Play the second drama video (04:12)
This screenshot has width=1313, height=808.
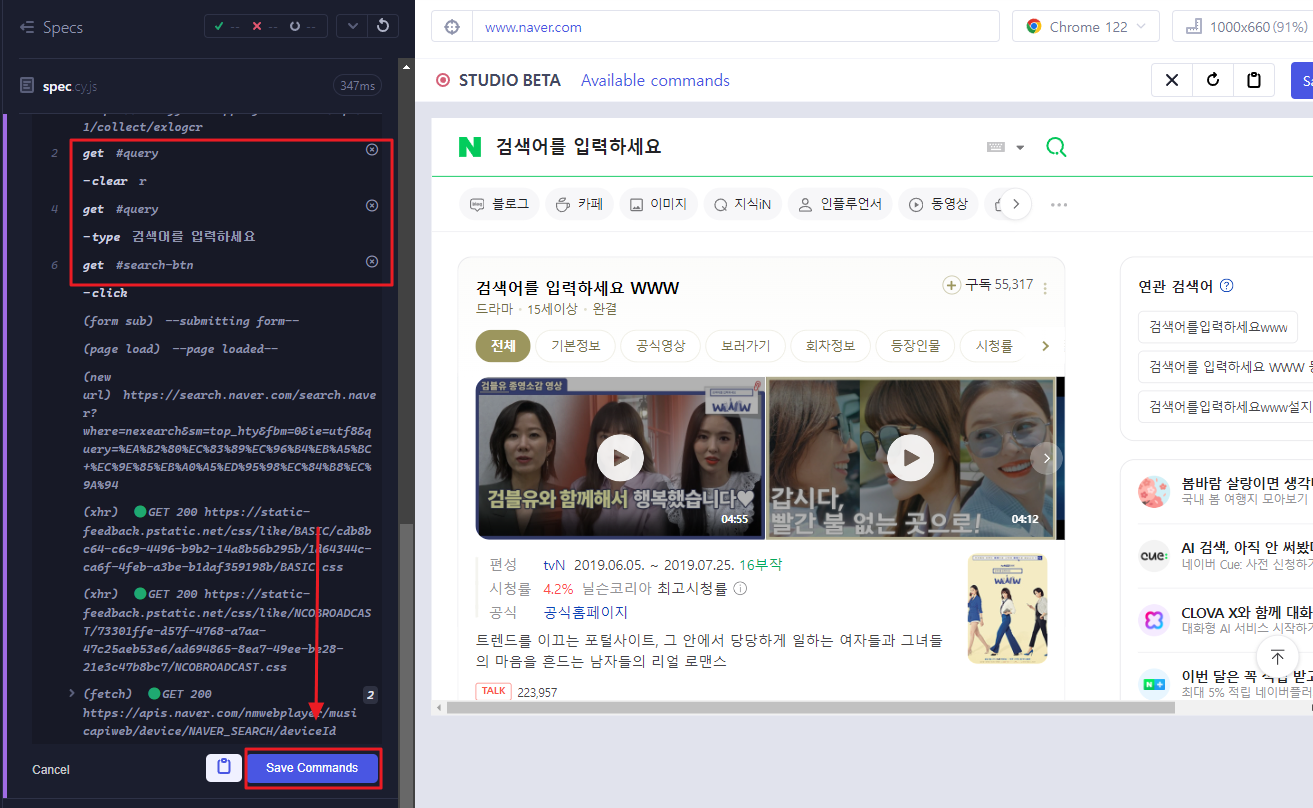[x=910, y=458]
